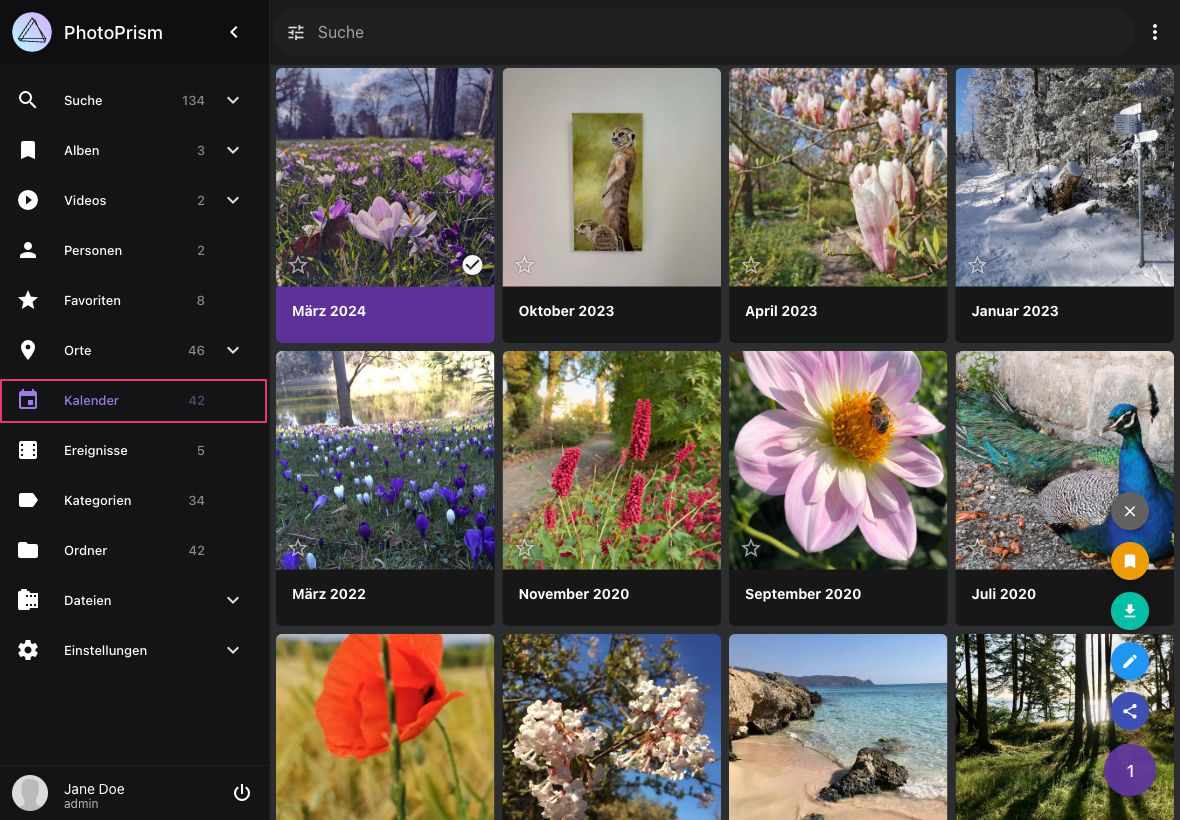The width and height of the screenshot is (1180, 820).
Task: Expand the Einstellungen submenu arrow
Action: coord(233,651)
